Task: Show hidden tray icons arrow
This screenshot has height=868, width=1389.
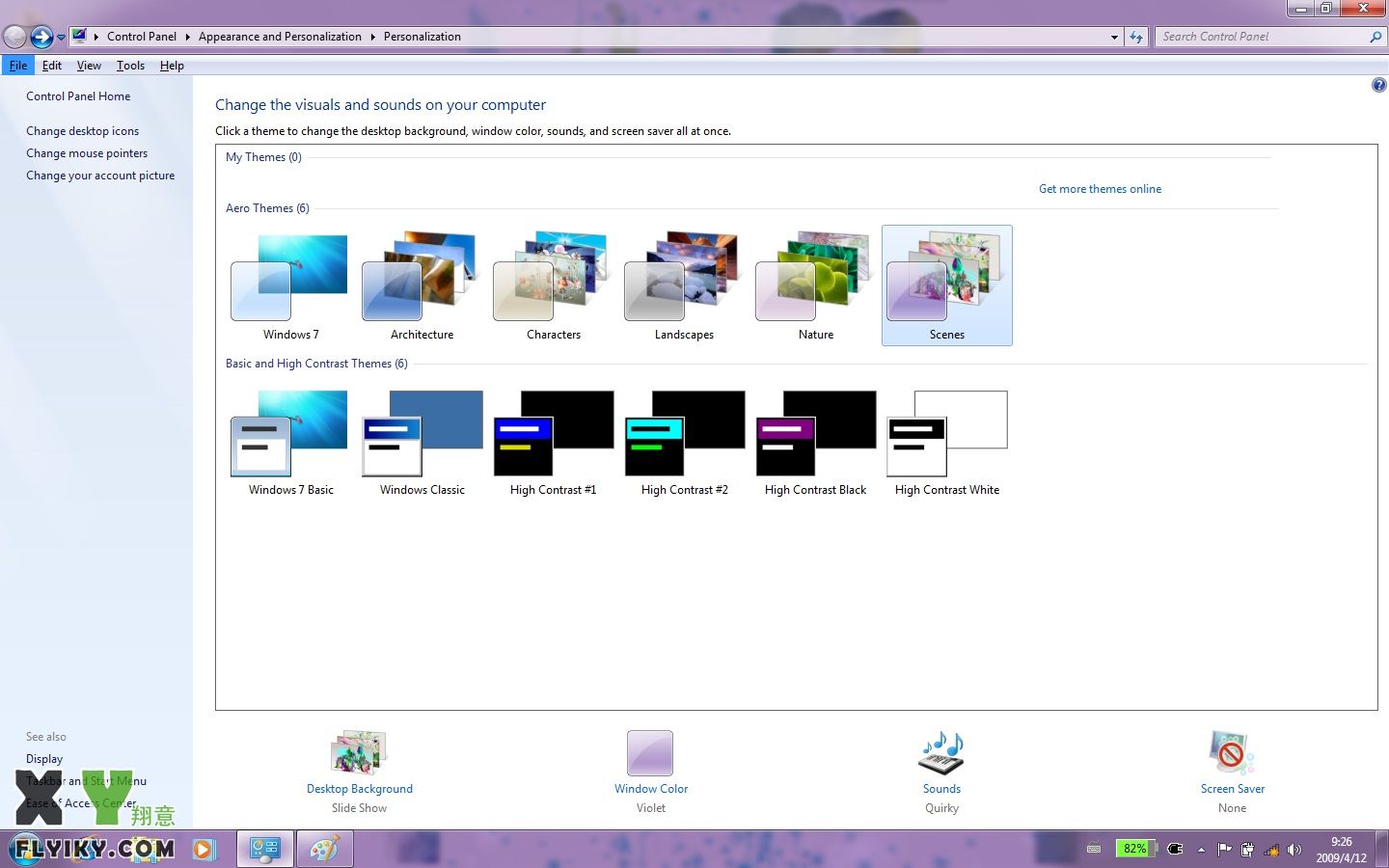Action: click(x=1201, y=850)
